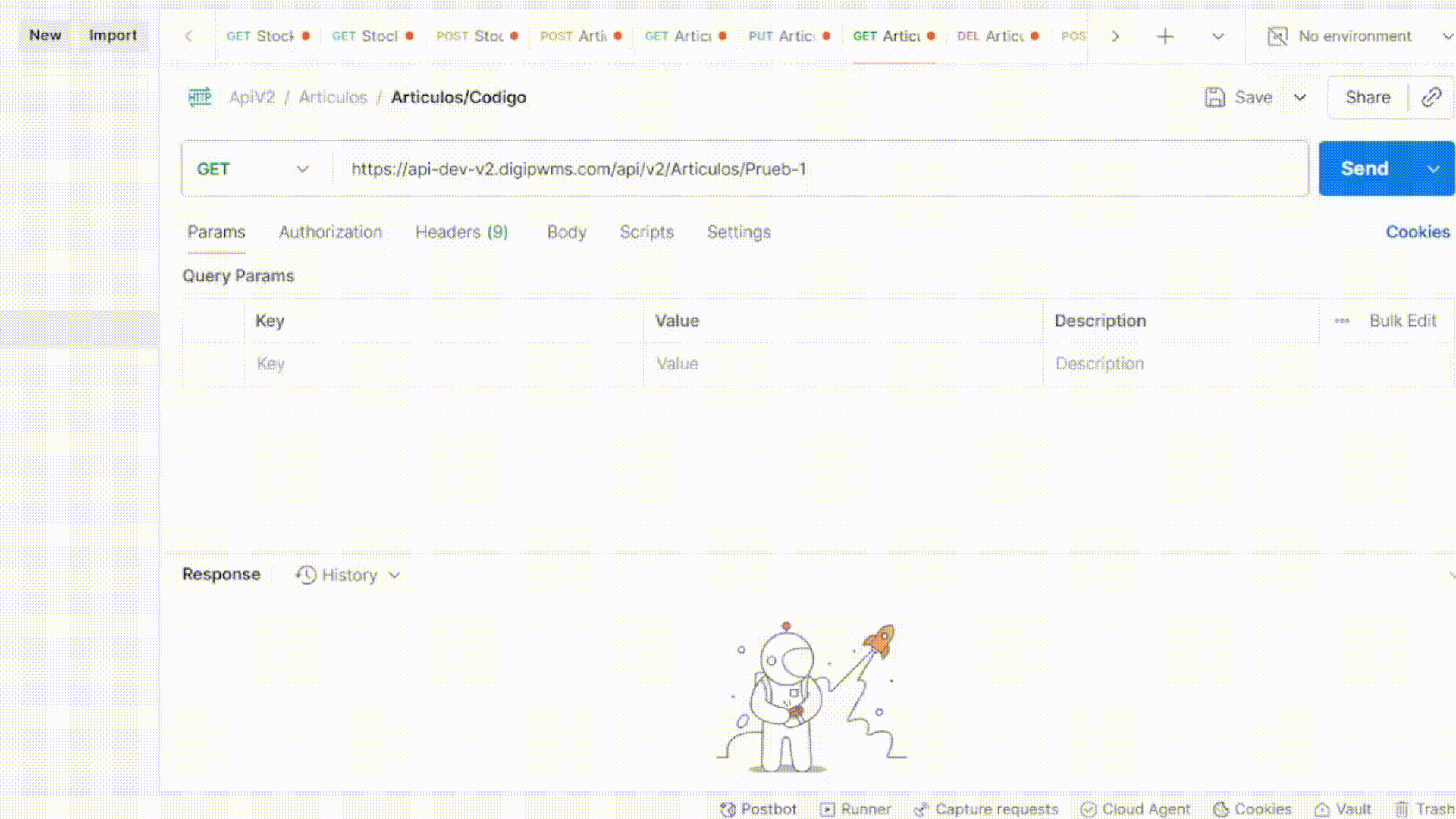Viewport: 1456px width, 819px height.
Task: Toggle the environment quick look eye icon
Action: coord(1278,36)
